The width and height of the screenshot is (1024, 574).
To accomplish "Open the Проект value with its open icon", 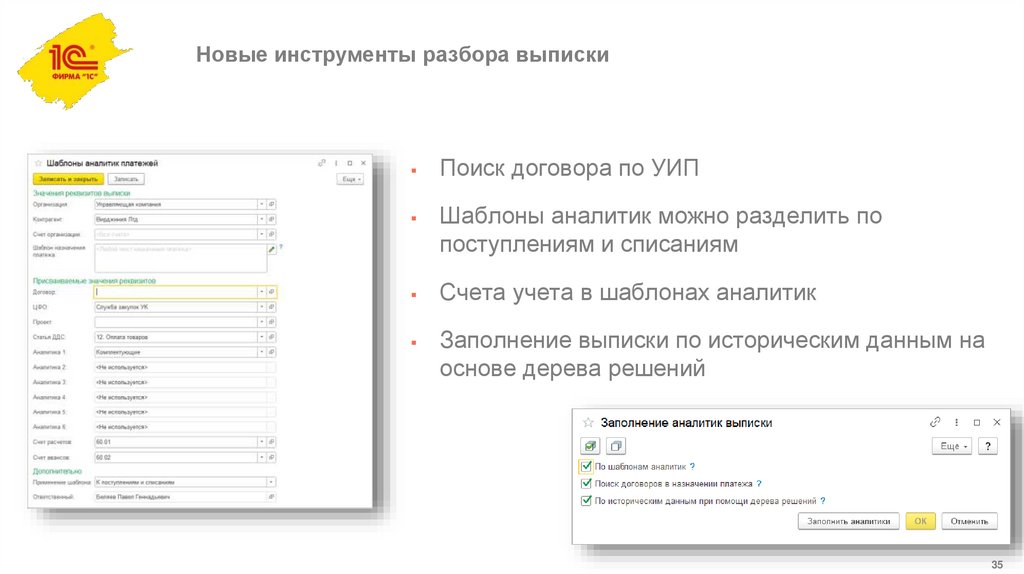I will click(x=272, y=322).
